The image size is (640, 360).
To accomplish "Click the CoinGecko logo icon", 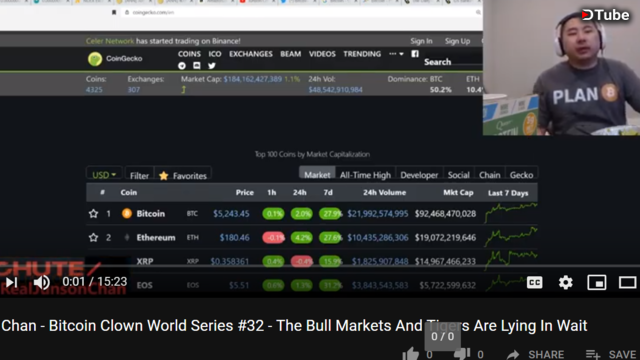I will pos(95,59).
